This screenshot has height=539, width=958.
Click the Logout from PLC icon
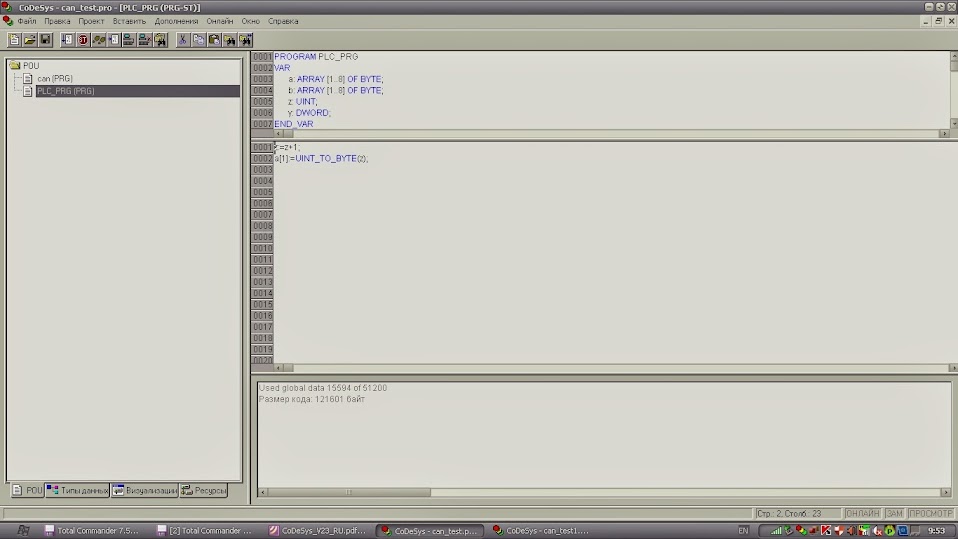coord(145,40)
